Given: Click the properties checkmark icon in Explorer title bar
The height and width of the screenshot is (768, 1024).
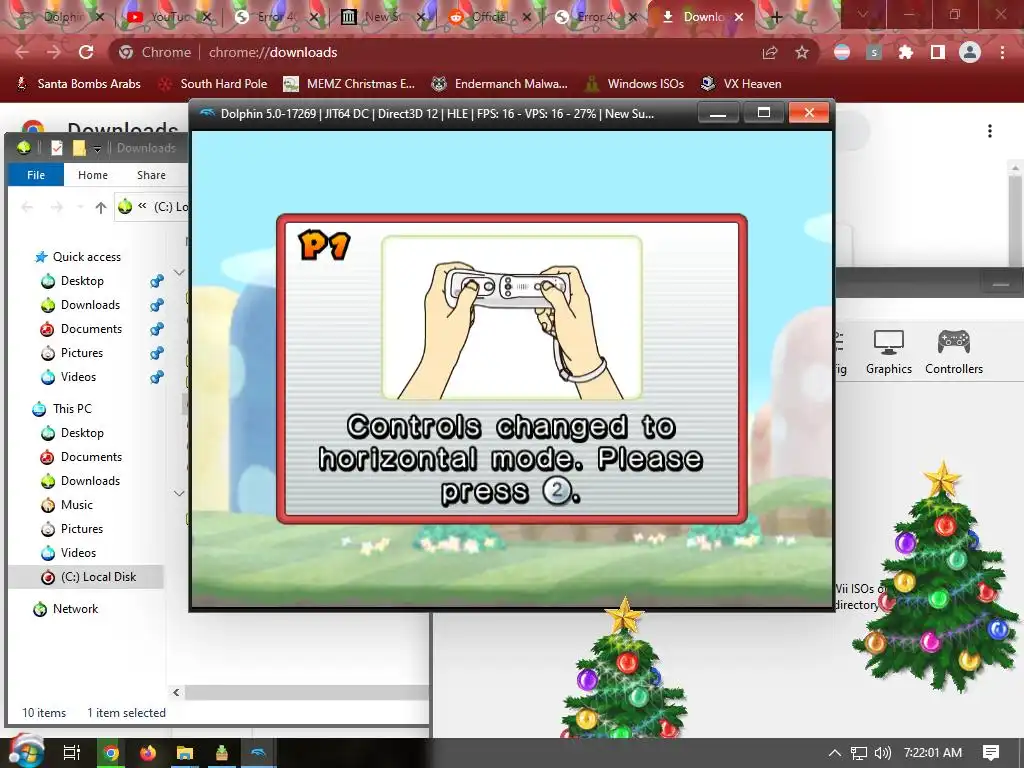Looking at the screenshot, I should coord(57,148).
